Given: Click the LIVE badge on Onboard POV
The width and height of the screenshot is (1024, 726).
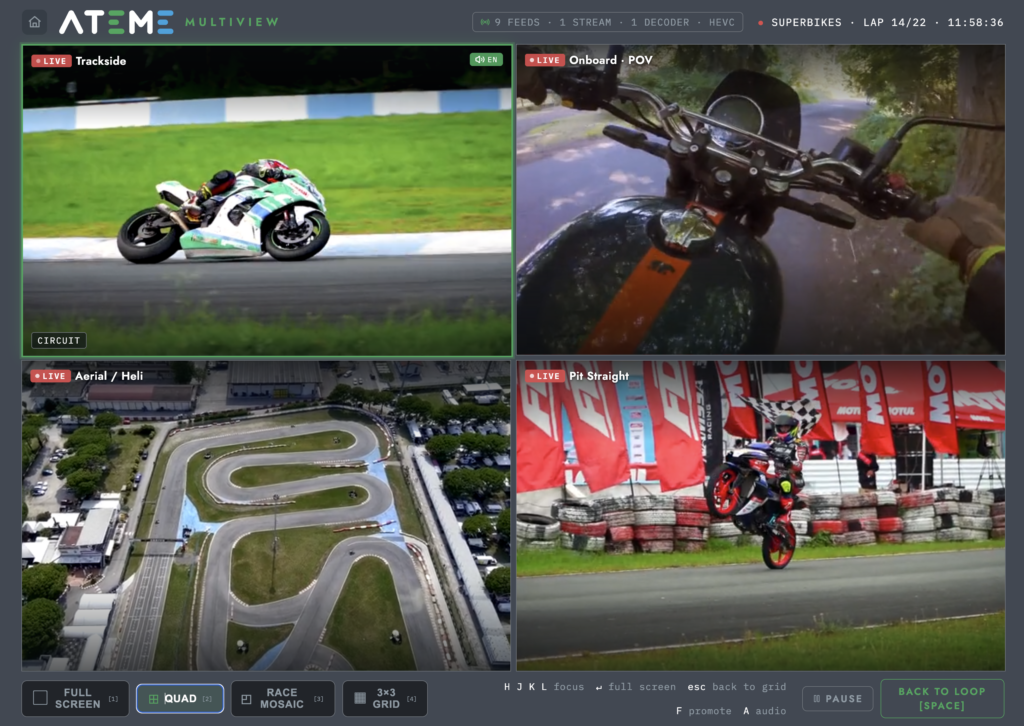Looking at the screenshot, I should pyautogui.click(x=545, y=60).
